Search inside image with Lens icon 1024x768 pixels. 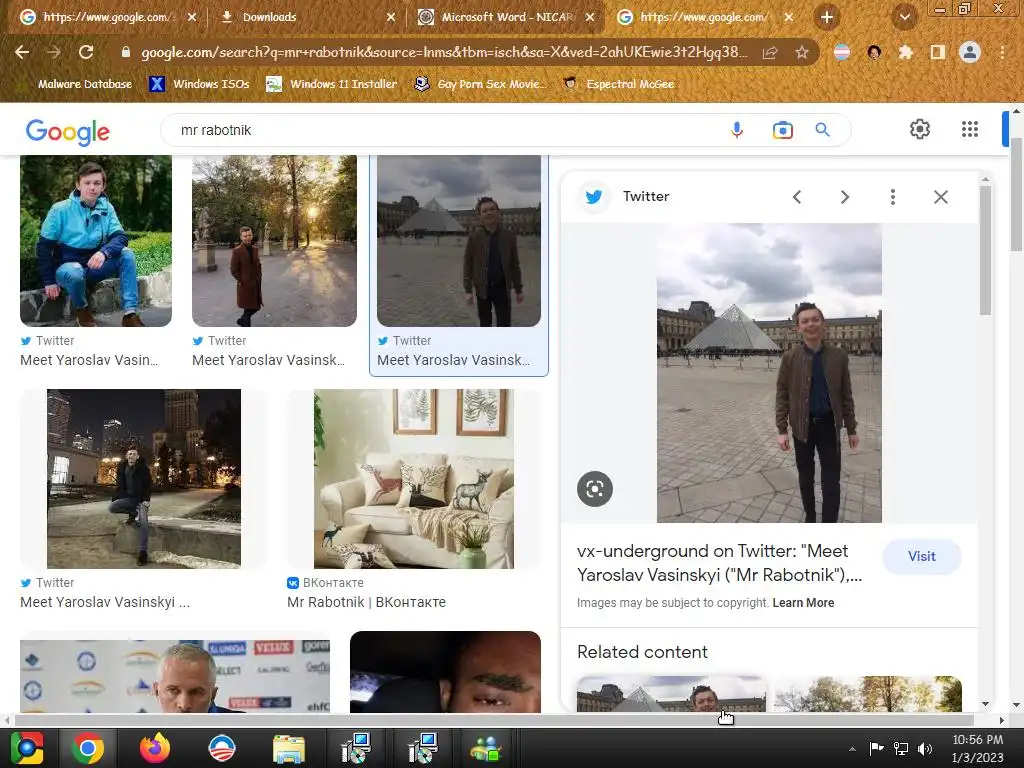coord(595,488)
